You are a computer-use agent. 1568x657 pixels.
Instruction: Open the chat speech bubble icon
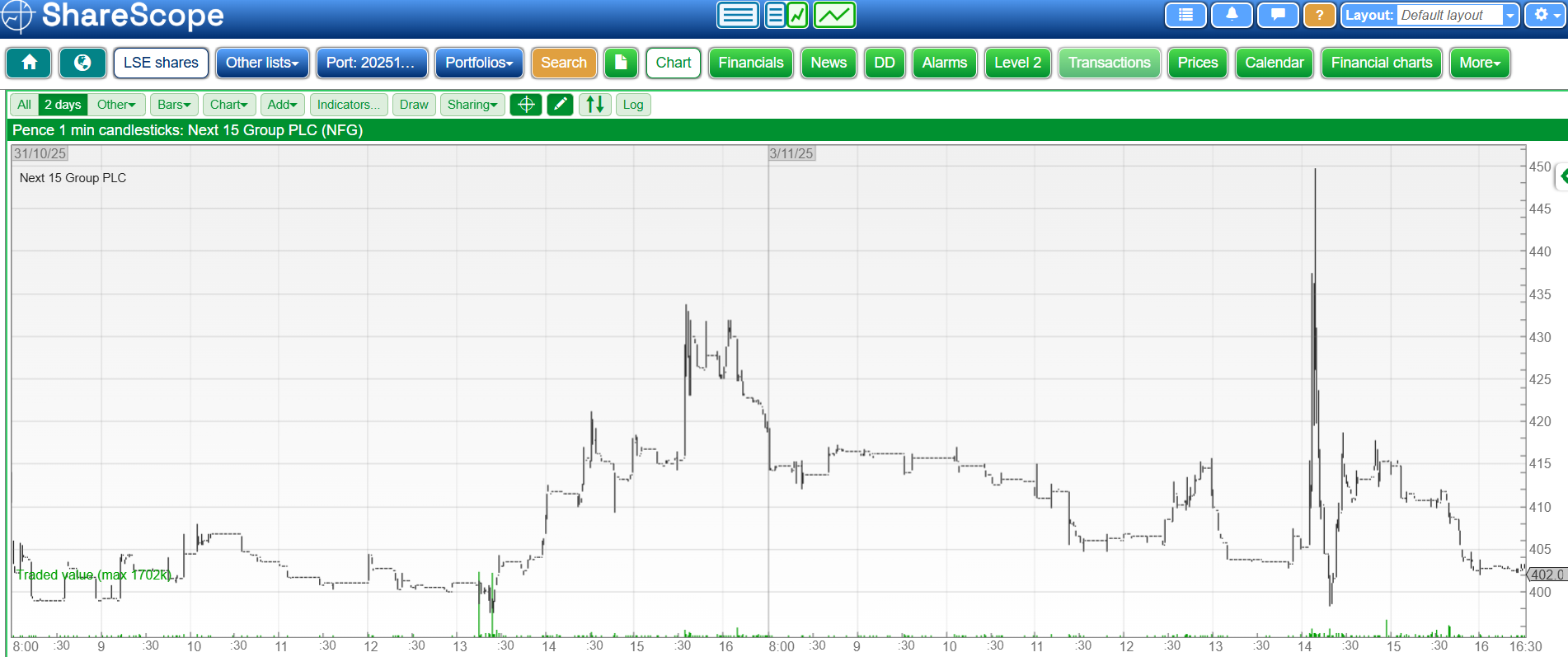(x=1278, y=15)
